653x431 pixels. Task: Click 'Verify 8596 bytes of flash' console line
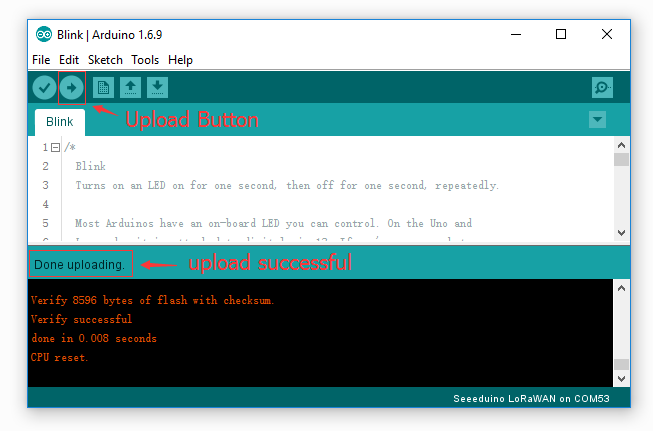coord(152,300)
